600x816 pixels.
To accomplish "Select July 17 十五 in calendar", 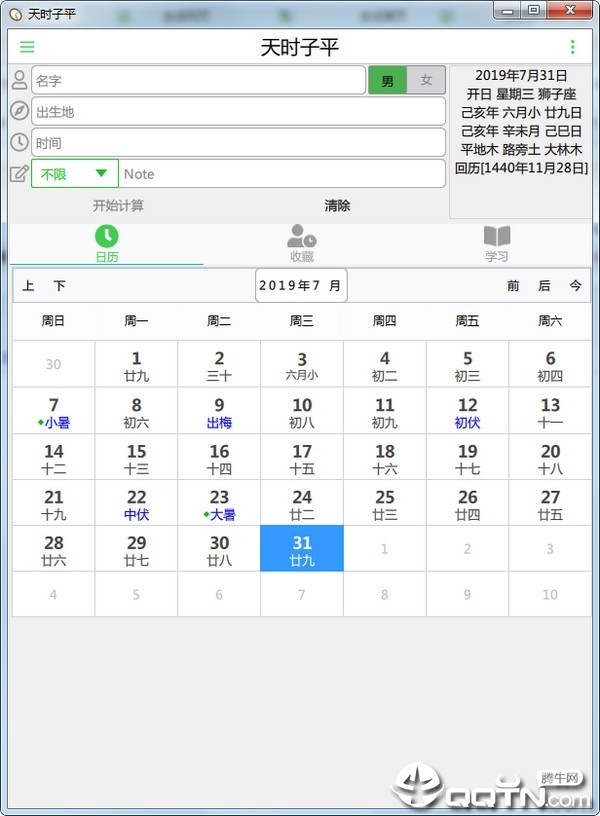I will [302, 457].
